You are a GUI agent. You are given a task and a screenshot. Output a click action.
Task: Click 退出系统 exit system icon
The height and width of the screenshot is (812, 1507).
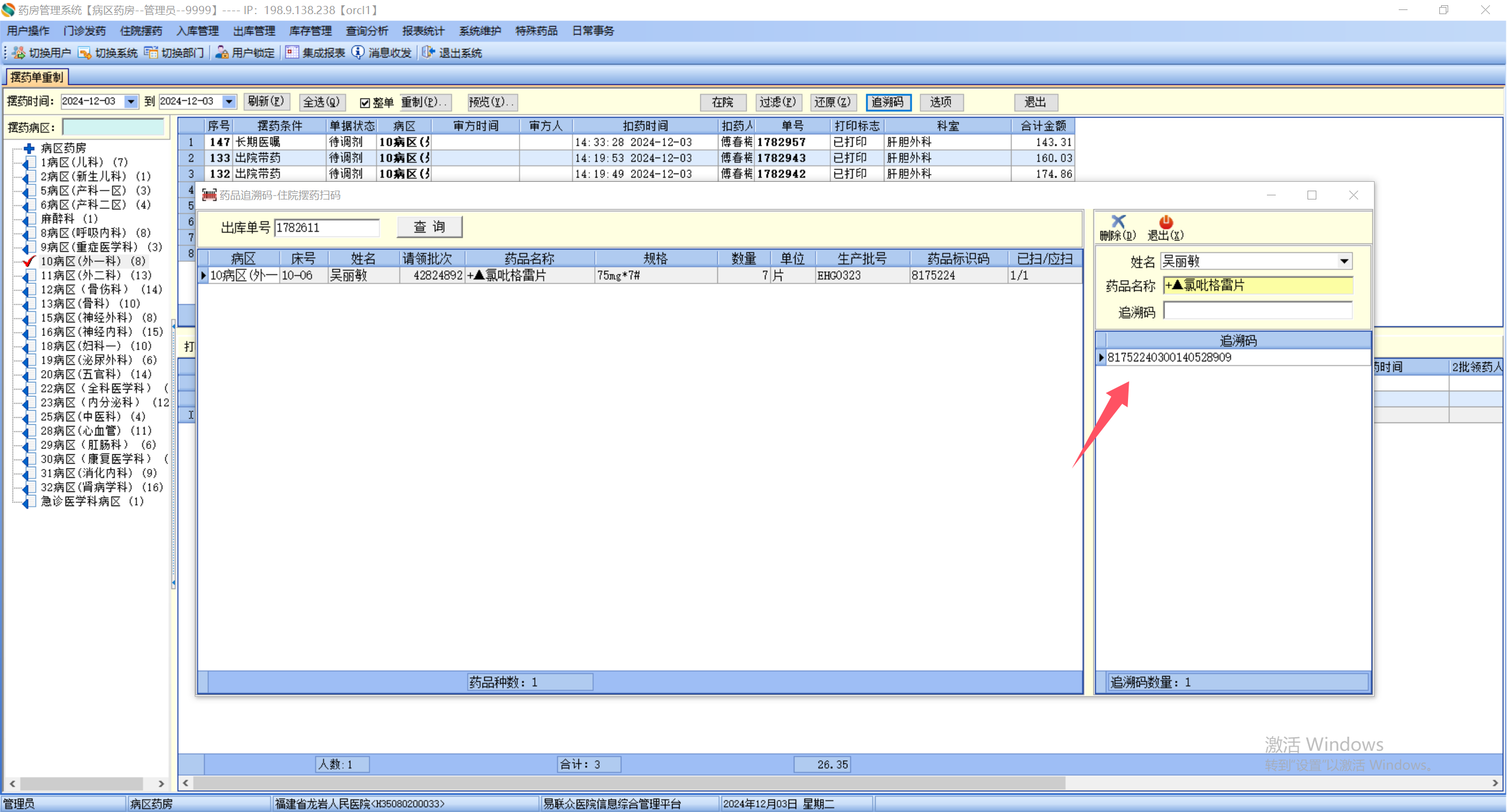(428, 53)
